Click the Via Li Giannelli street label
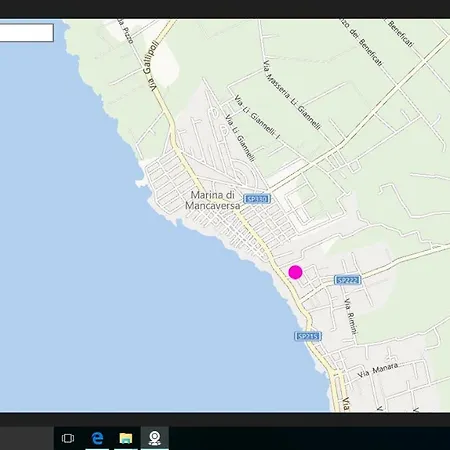The height and width of the screenshot is (450, 450). 240,138
